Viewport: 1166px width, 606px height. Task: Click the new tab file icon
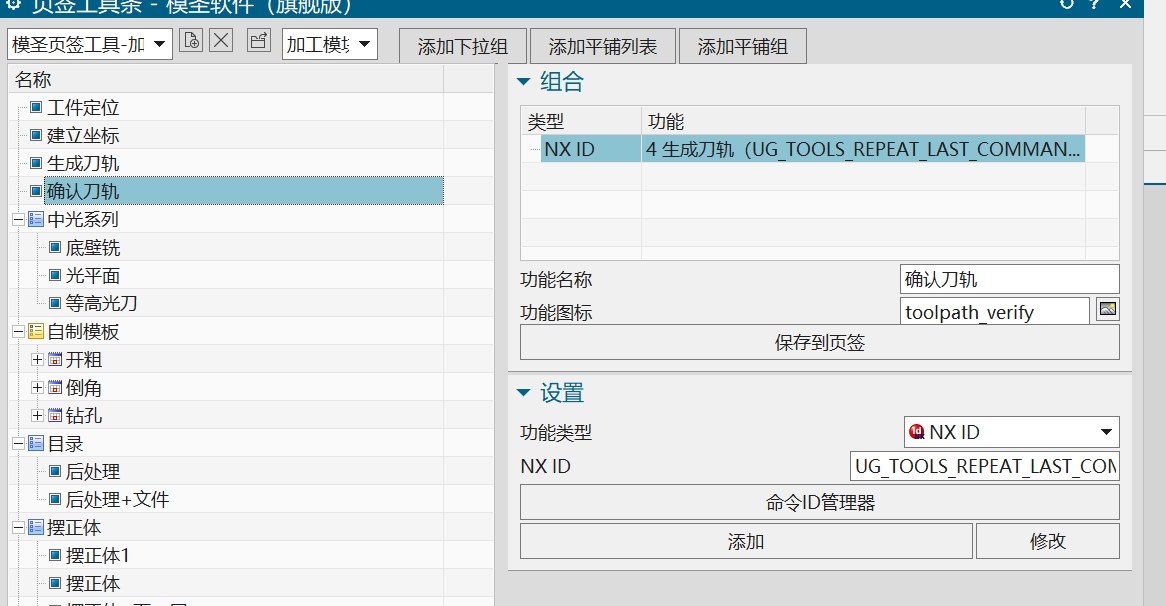(191, 40)
